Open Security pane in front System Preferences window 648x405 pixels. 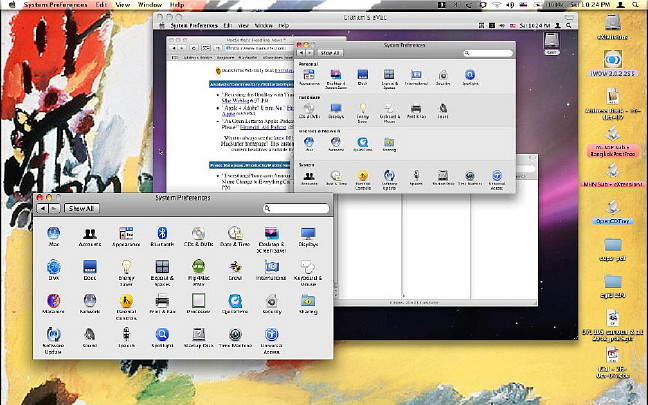click(272, 304)
